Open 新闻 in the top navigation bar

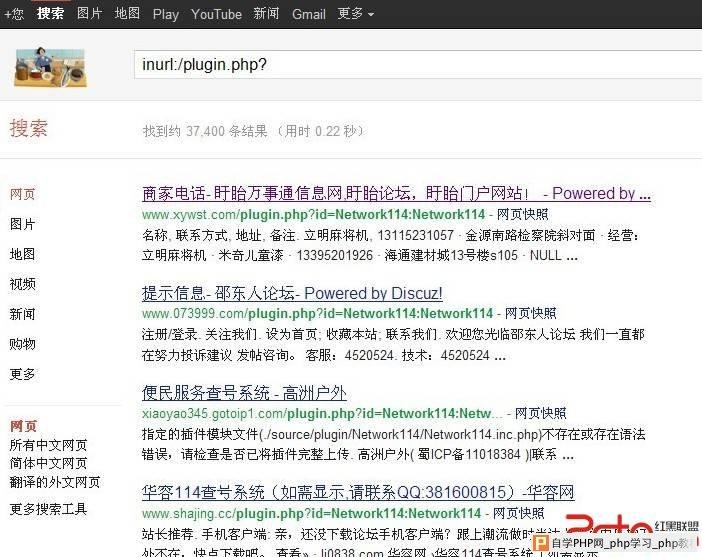tap(266, 13)
